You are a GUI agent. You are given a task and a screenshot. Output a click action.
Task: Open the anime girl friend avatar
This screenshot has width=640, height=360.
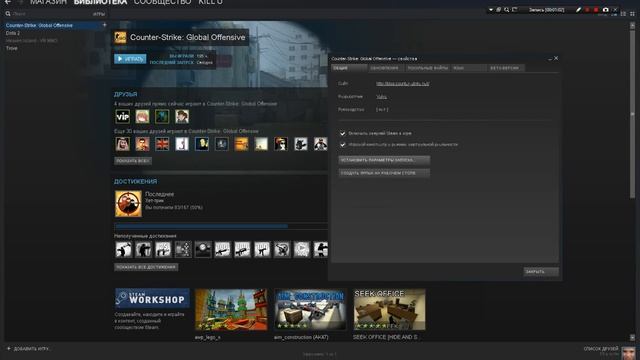pyautogui.click(x=142, y=117)
